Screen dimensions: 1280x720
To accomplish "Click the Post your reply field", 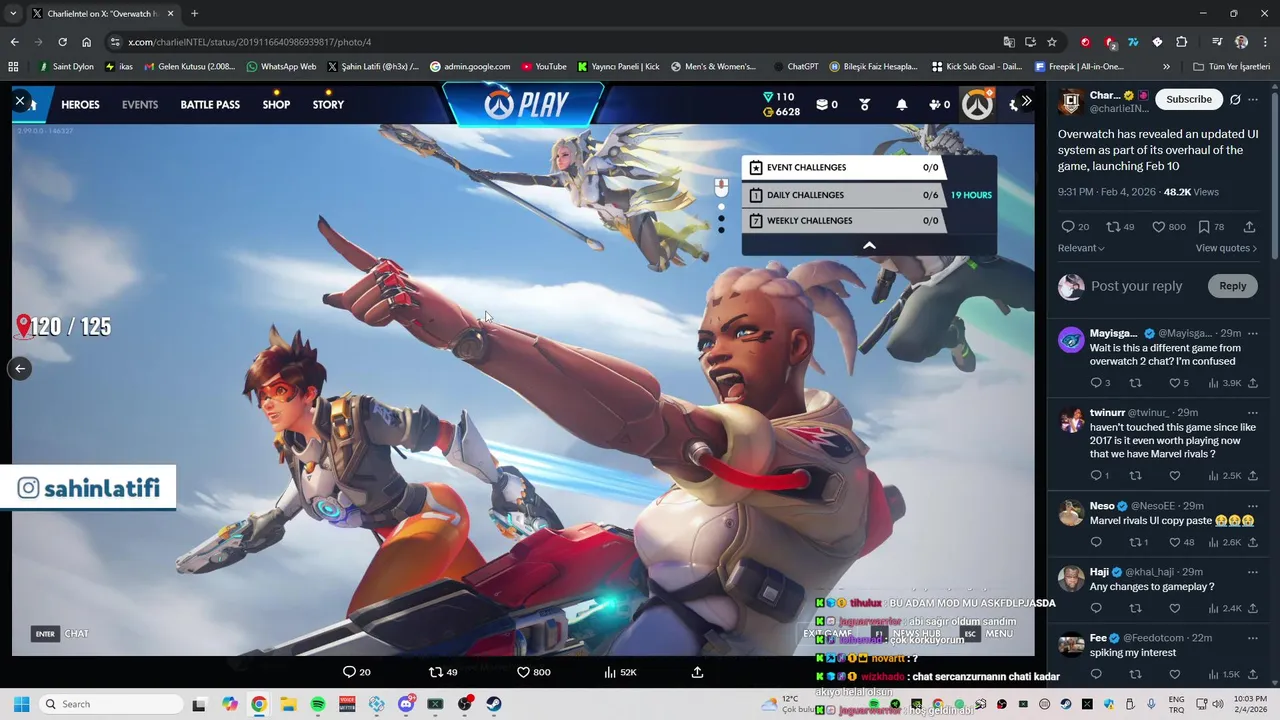I will coord(1136,286).
